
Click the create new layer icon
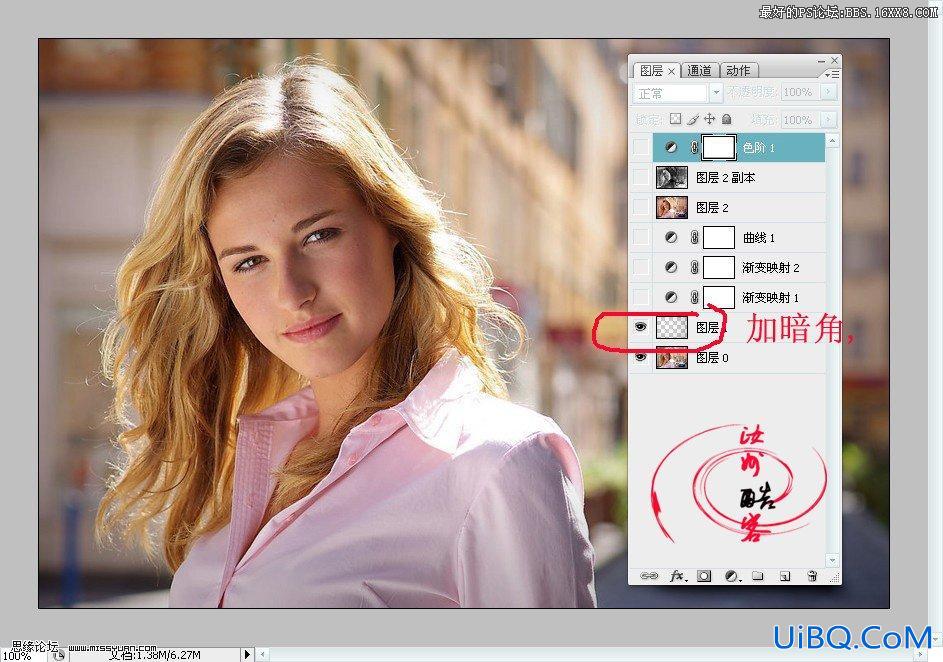click(785, 575)
